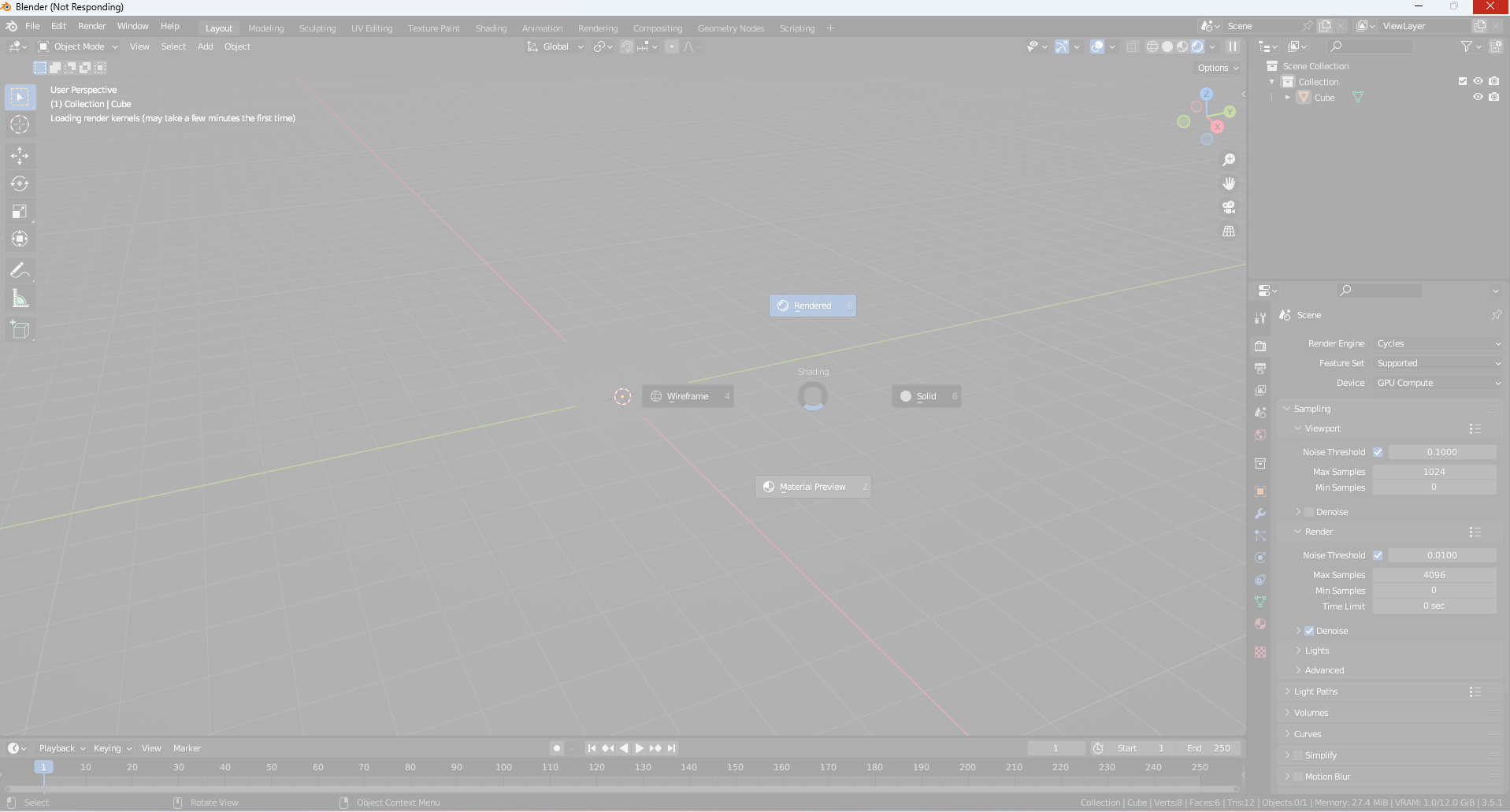Viewport: 1510px width, 812px height.
Task: Click frame 1 playhead marker in timeline
Action: click(43, 767)
